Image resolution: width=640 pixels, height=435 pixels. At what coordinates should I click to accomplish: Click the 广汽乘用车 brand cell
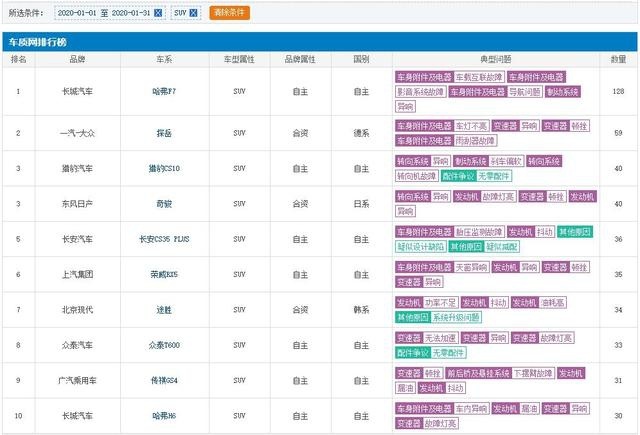(77, 380)
